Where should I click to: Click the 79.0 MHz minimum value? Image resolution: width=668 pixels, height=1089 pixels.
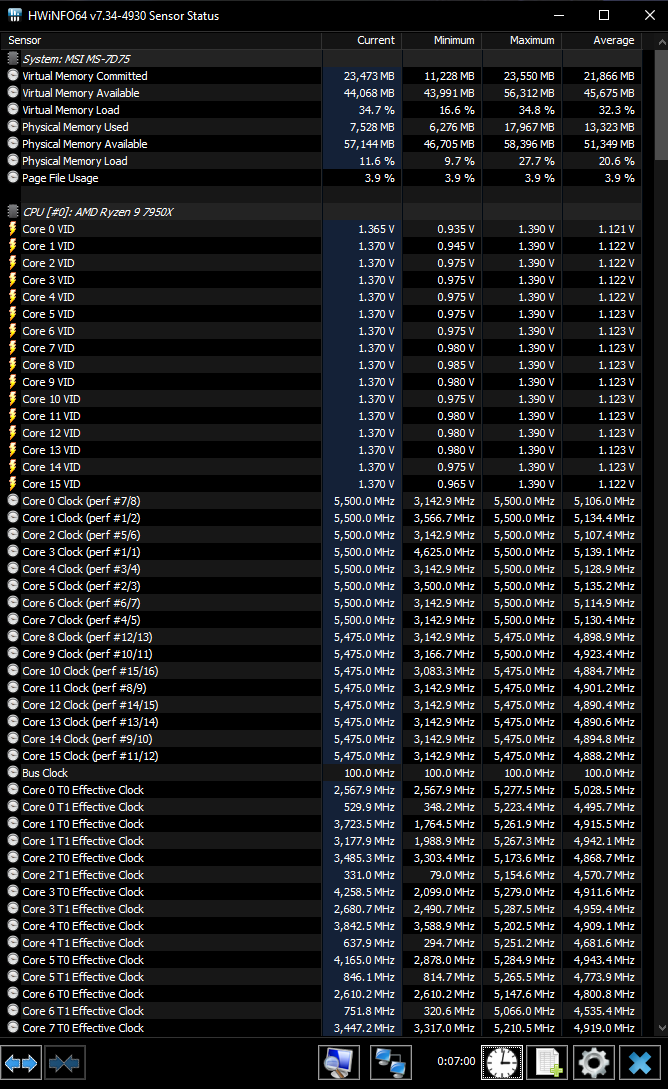click(x=453, y=875)
